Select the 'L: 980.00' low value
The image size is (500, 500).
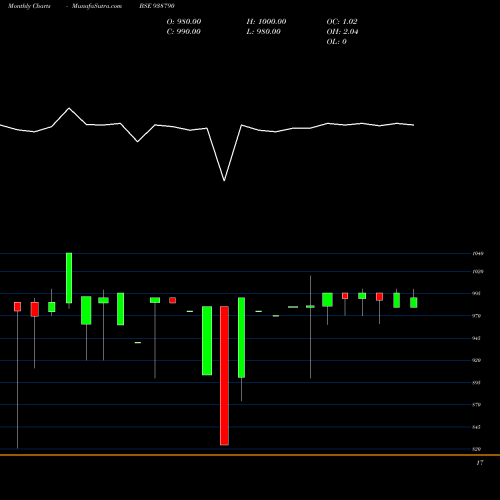264,32
